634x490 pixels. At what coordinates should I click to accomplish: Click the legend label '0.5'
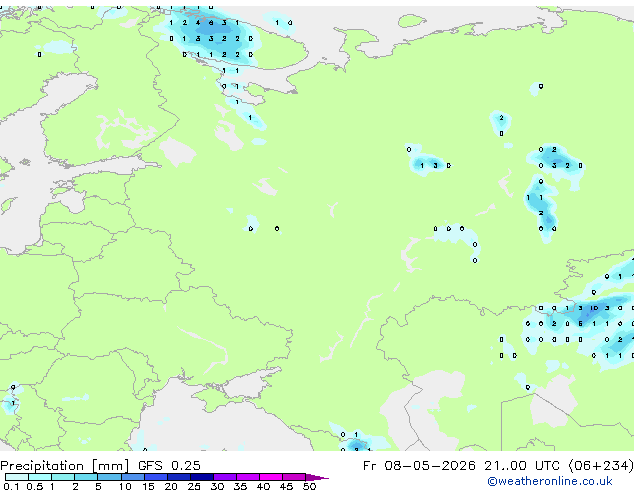(x=34, y=486)
